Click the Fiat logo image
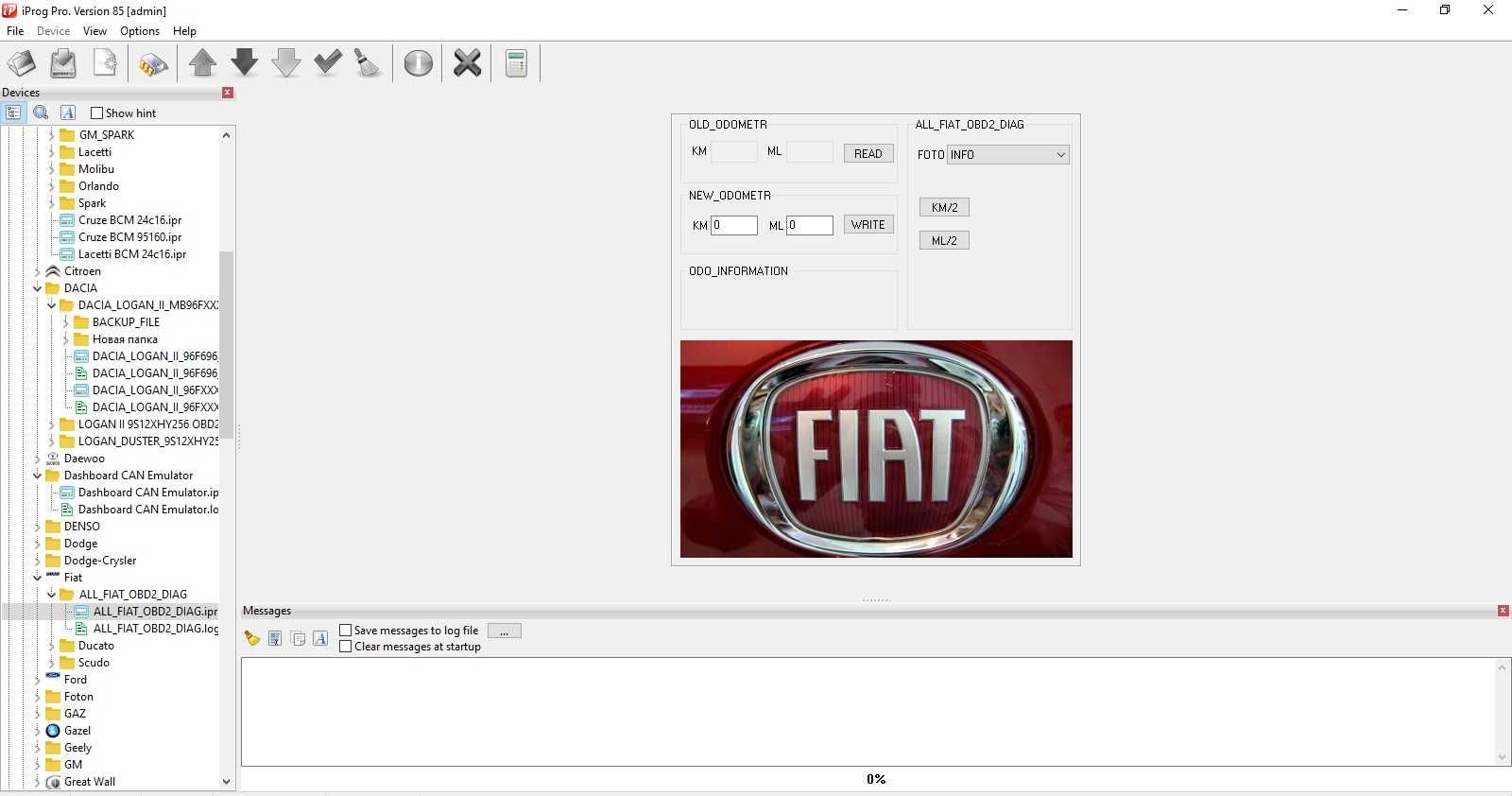The width and height of the screenshot is (1512, 796). point(876,449)
